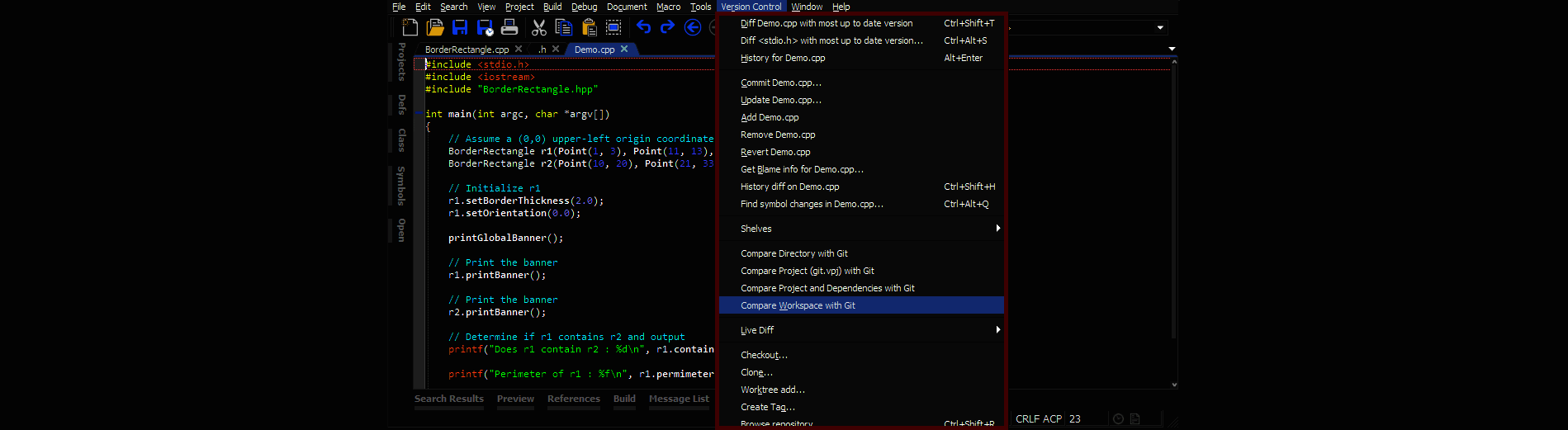Image resolution: width=1568 pixels, height=430 pixels.
Task: Click the Cut scissors icon
Action: (539, 27)
